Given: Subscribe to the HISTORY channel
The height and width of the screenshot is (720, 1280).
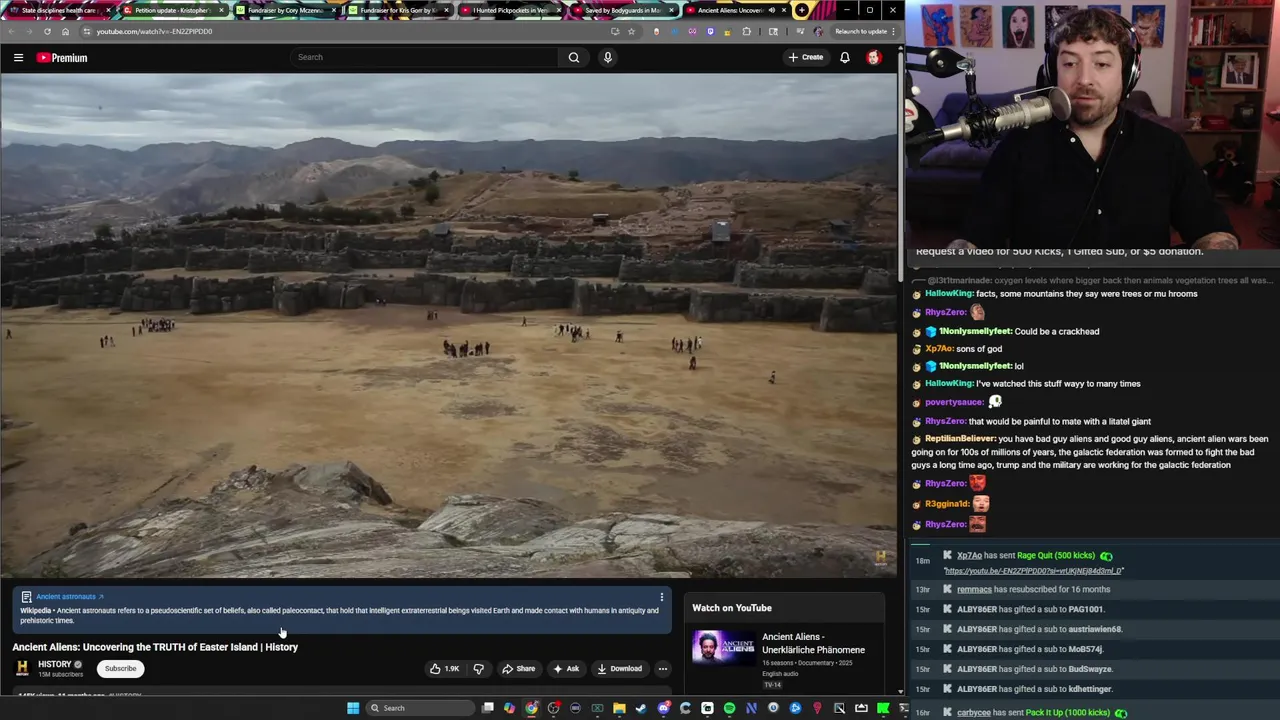Looking at the screenshot, I should [x=121, y=669].
